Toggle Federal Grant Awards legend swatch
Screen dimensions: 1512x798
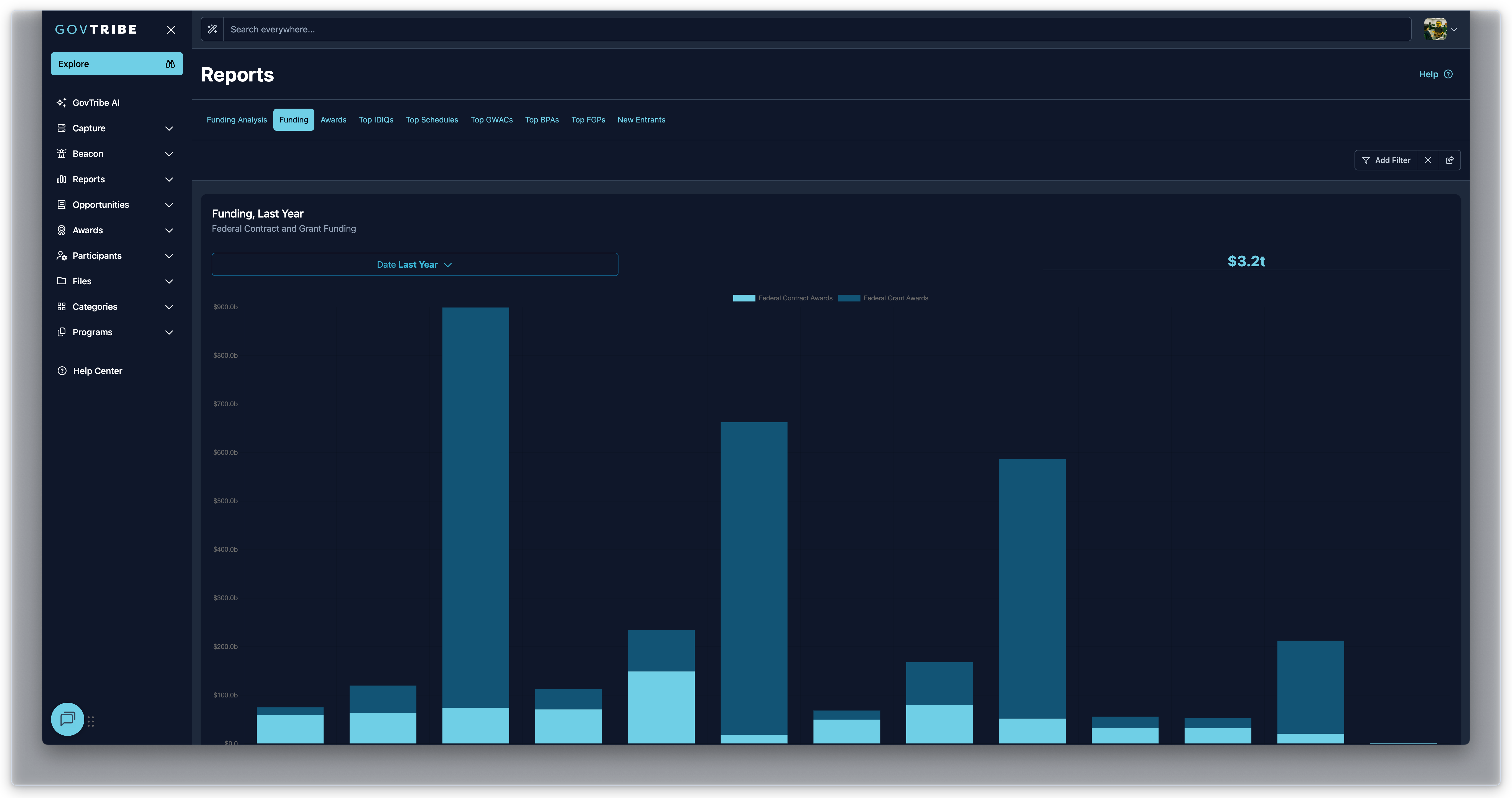click(x=849, y=298)
